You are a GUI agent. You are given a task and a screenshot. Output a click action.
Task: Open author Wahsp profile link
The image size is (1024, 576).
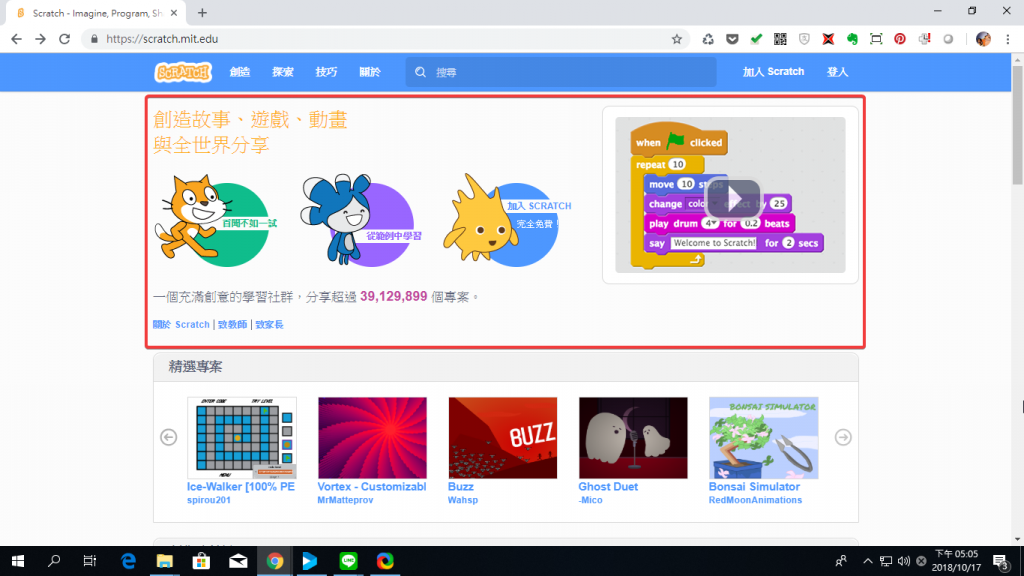coord(463,500)
